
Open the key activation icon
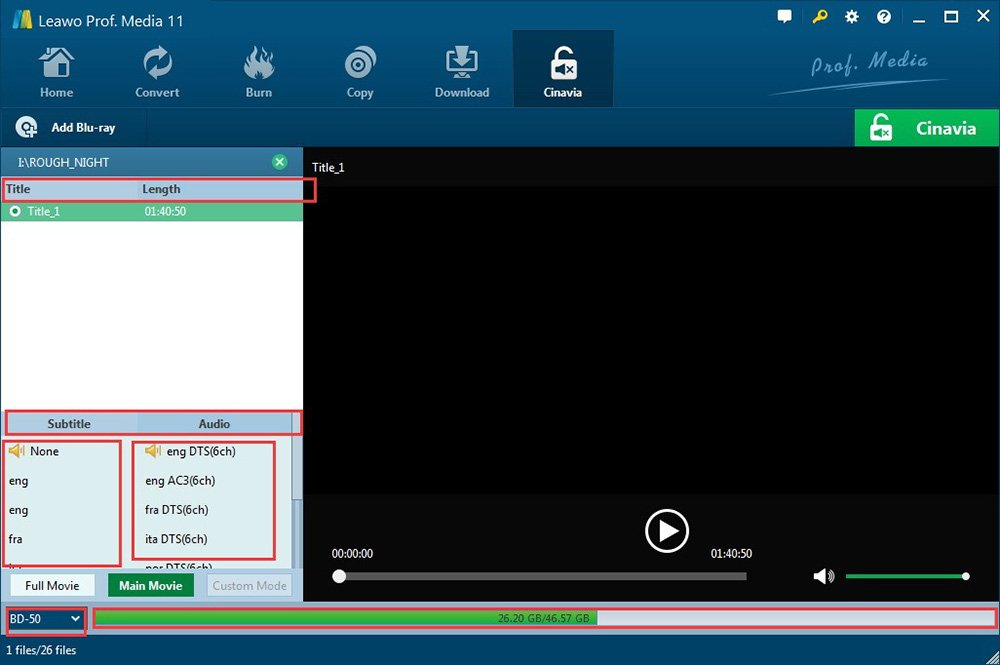pos(820,17)
